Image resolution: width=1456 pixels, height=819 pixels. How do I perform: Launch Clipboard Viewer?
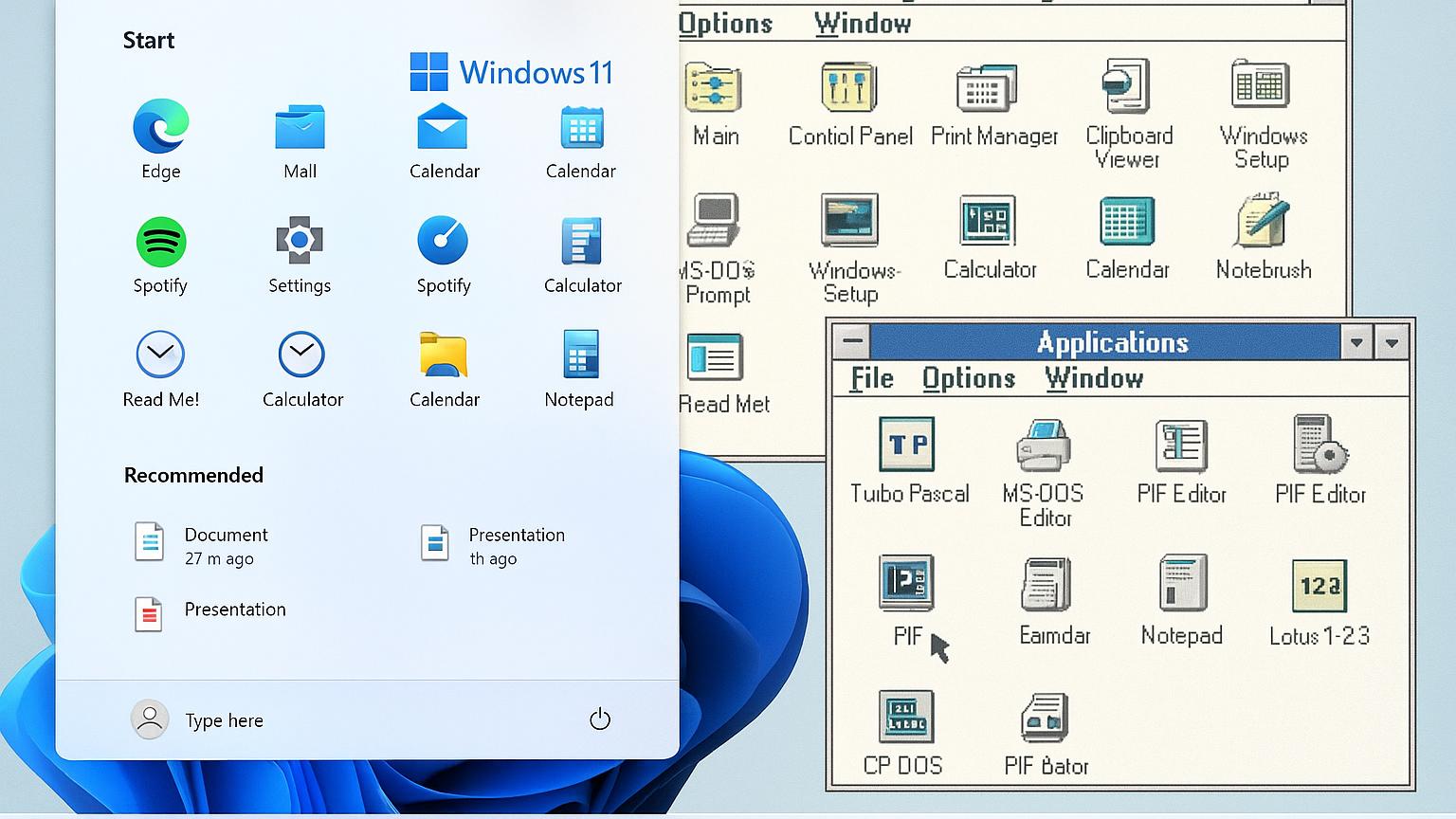[x=1127, y=86]
